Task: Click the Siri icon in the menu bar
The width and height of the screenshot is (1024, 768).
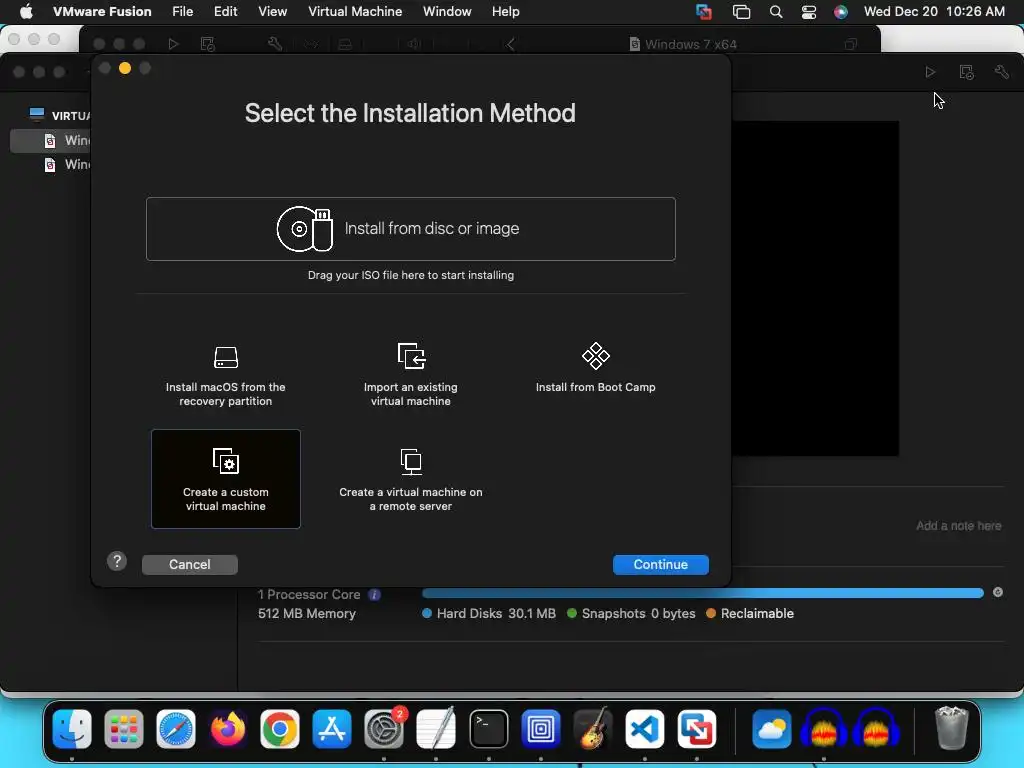Action: point(840,11)
